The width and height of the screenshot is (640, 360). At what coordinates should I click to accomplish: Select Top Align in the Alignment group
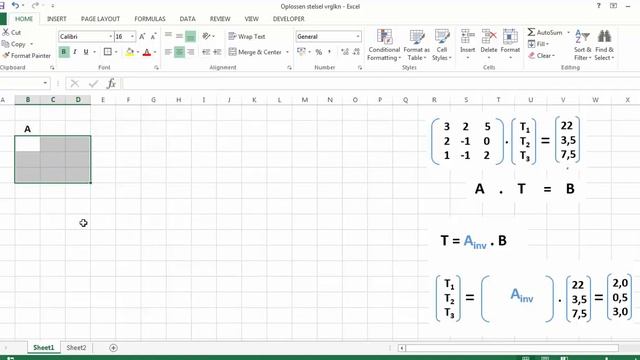point(168,36)
